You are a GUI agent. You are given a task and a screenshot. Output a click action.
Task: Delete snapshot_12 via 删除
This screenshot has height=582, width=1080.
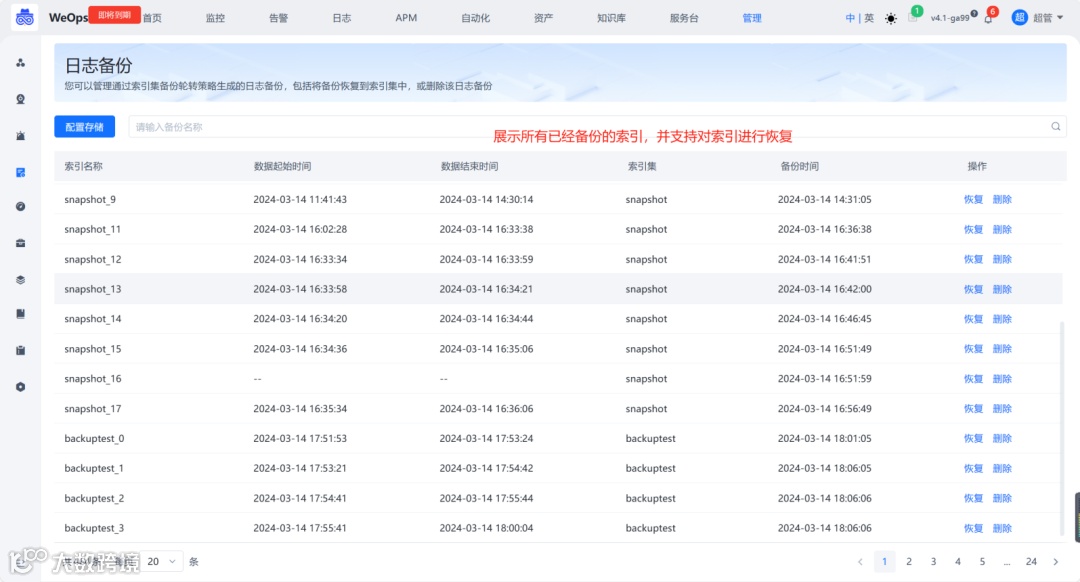(x=1002, y=259)
